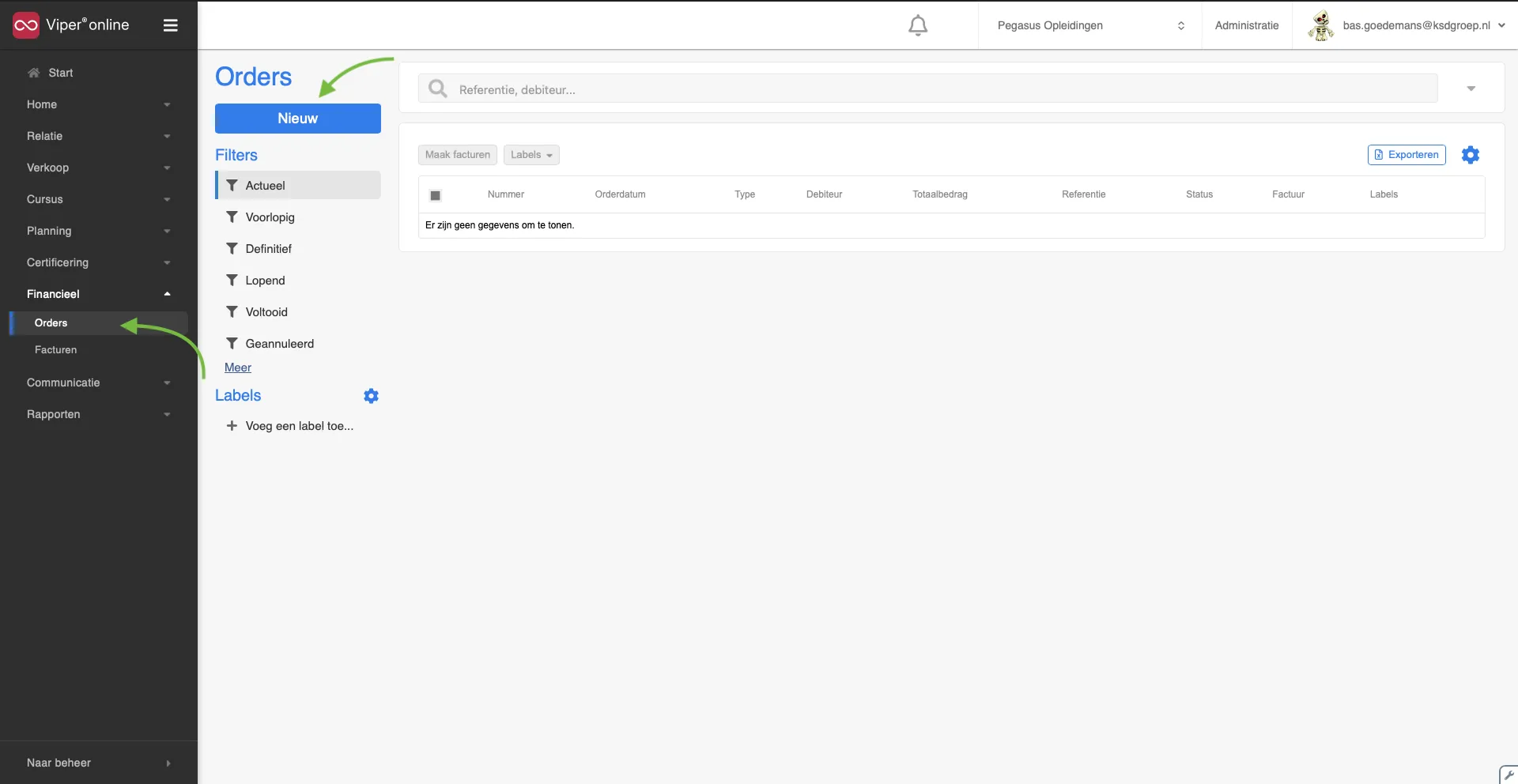Viewport: 1518px width, 784px height.
Task: Click the user avatar image
Action: point(1320,25)
